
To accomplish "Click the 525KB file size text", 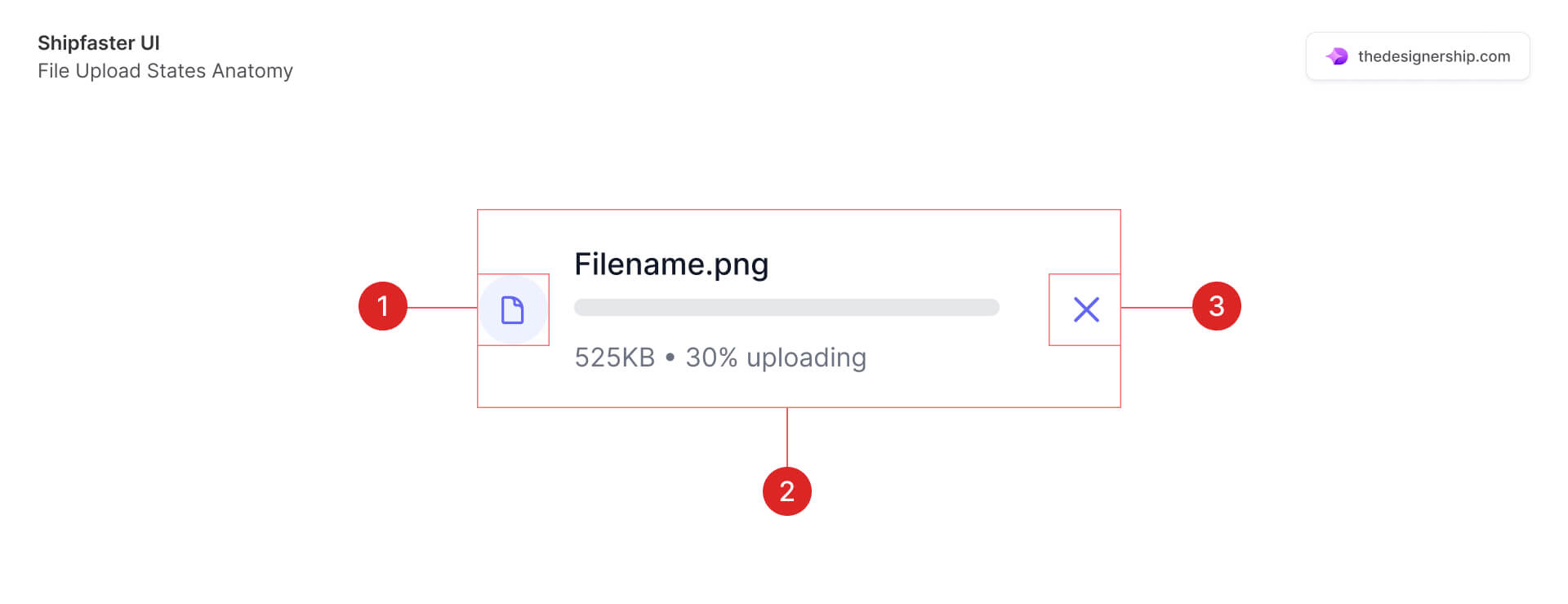I will (615, 358).
